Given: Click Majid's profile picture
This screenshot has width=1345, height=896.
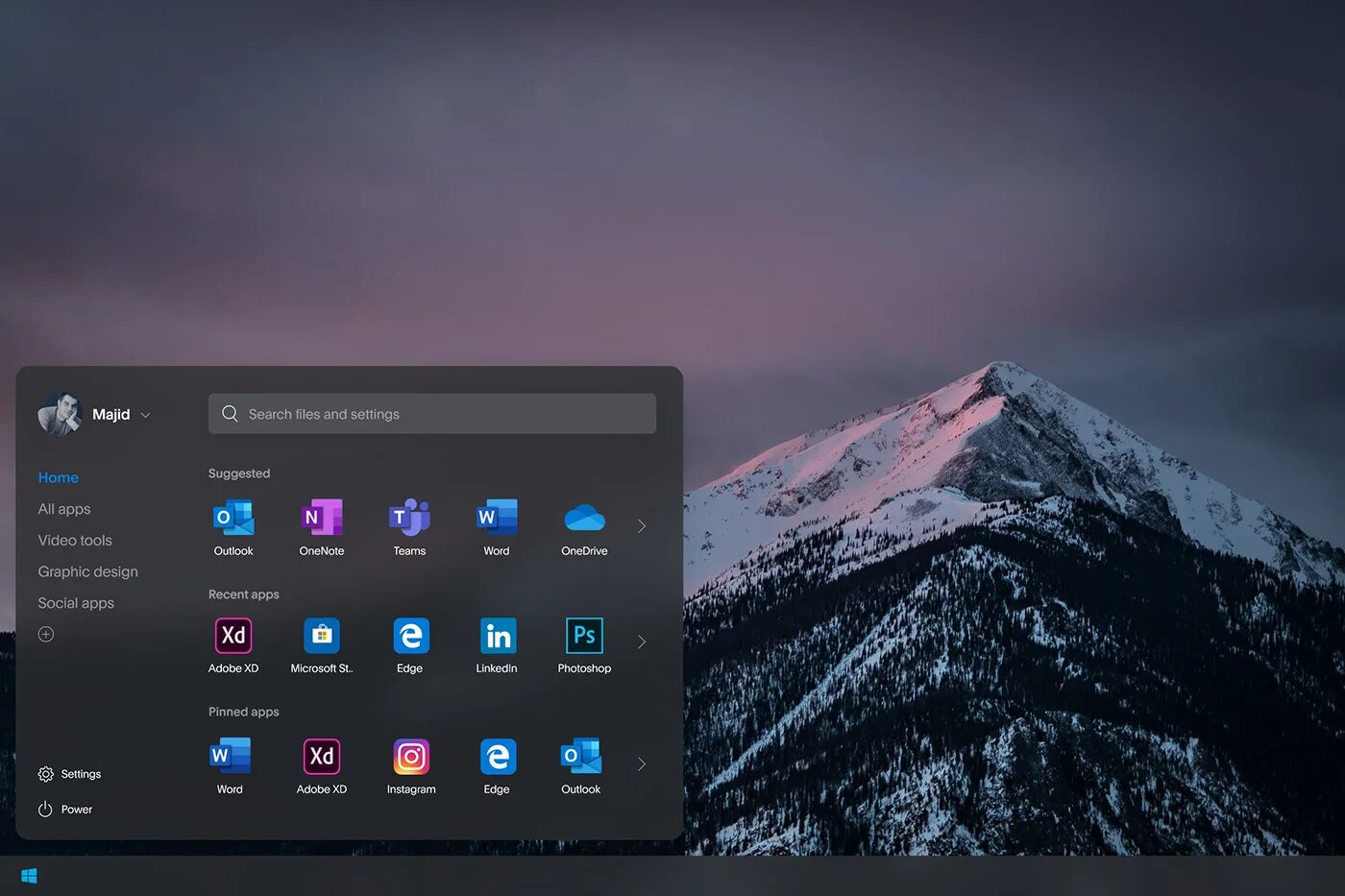Looking at the screenshot, I should click(x=60, y=414).
